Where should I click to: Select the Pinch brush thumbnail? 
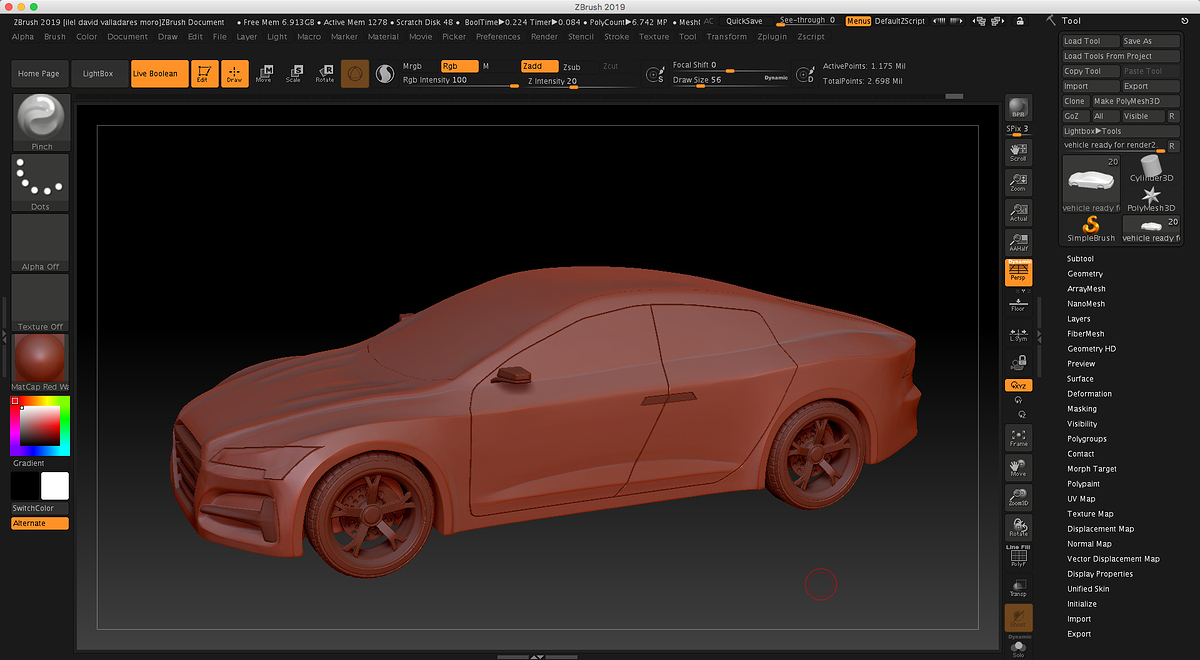(41, 121)
